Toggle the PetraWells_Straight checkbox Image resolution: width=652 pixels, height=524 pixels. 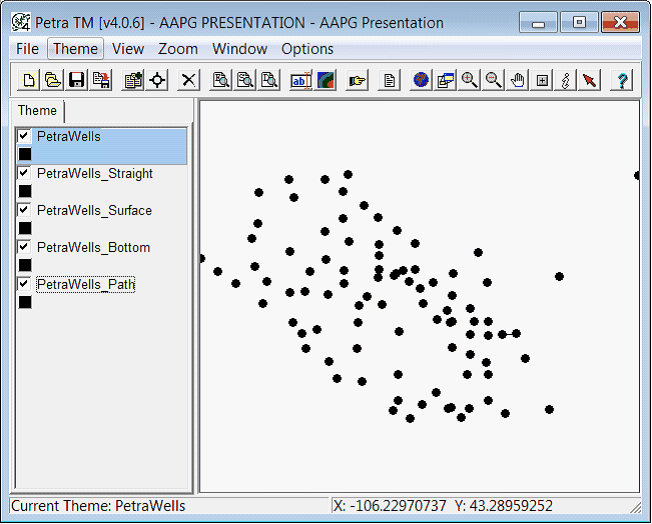pos(25,173)
